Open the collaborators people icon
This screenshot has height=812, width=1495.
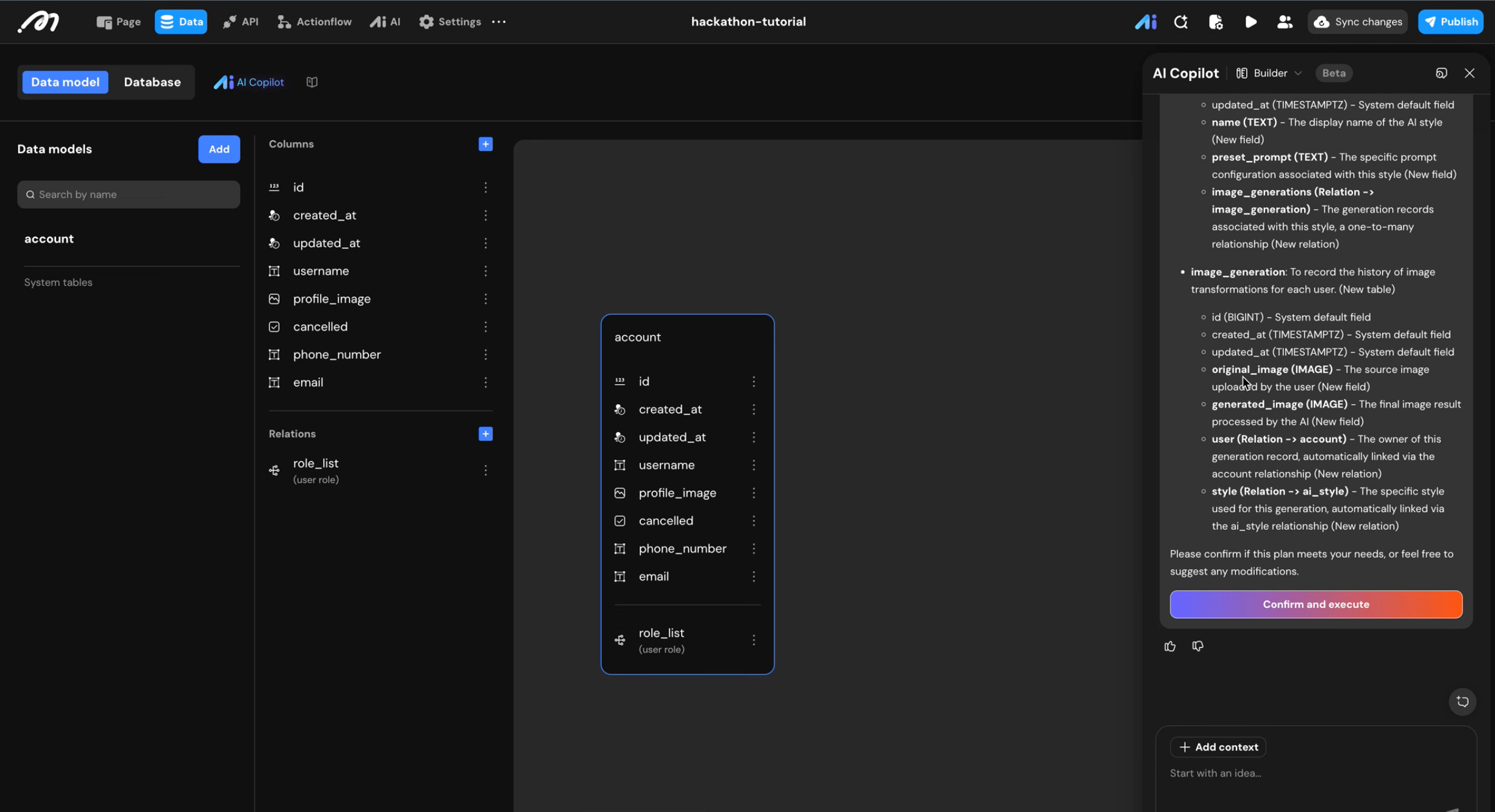(1285, 22)
